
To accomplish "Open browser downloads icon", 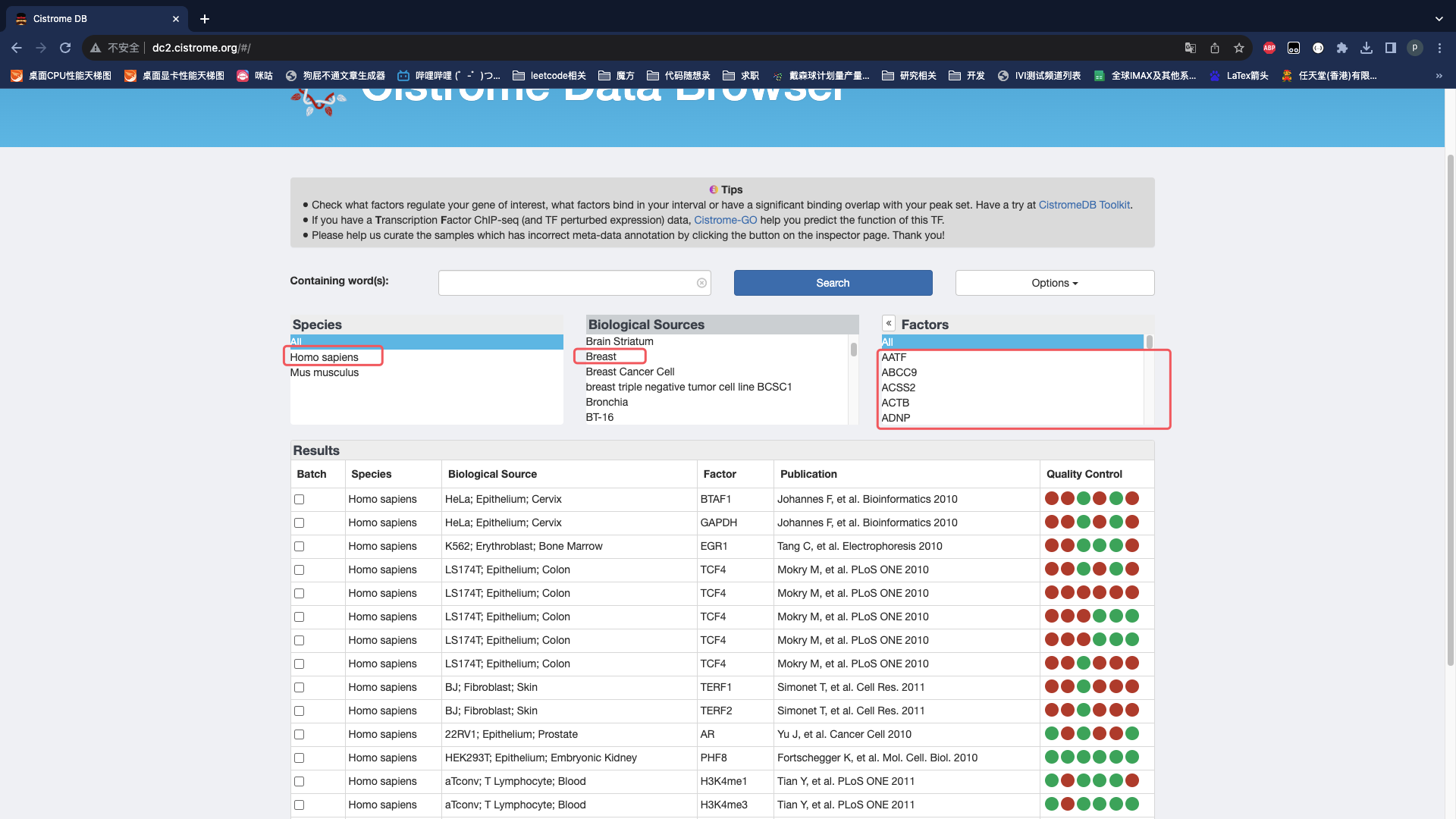I will click(1367, 48).
